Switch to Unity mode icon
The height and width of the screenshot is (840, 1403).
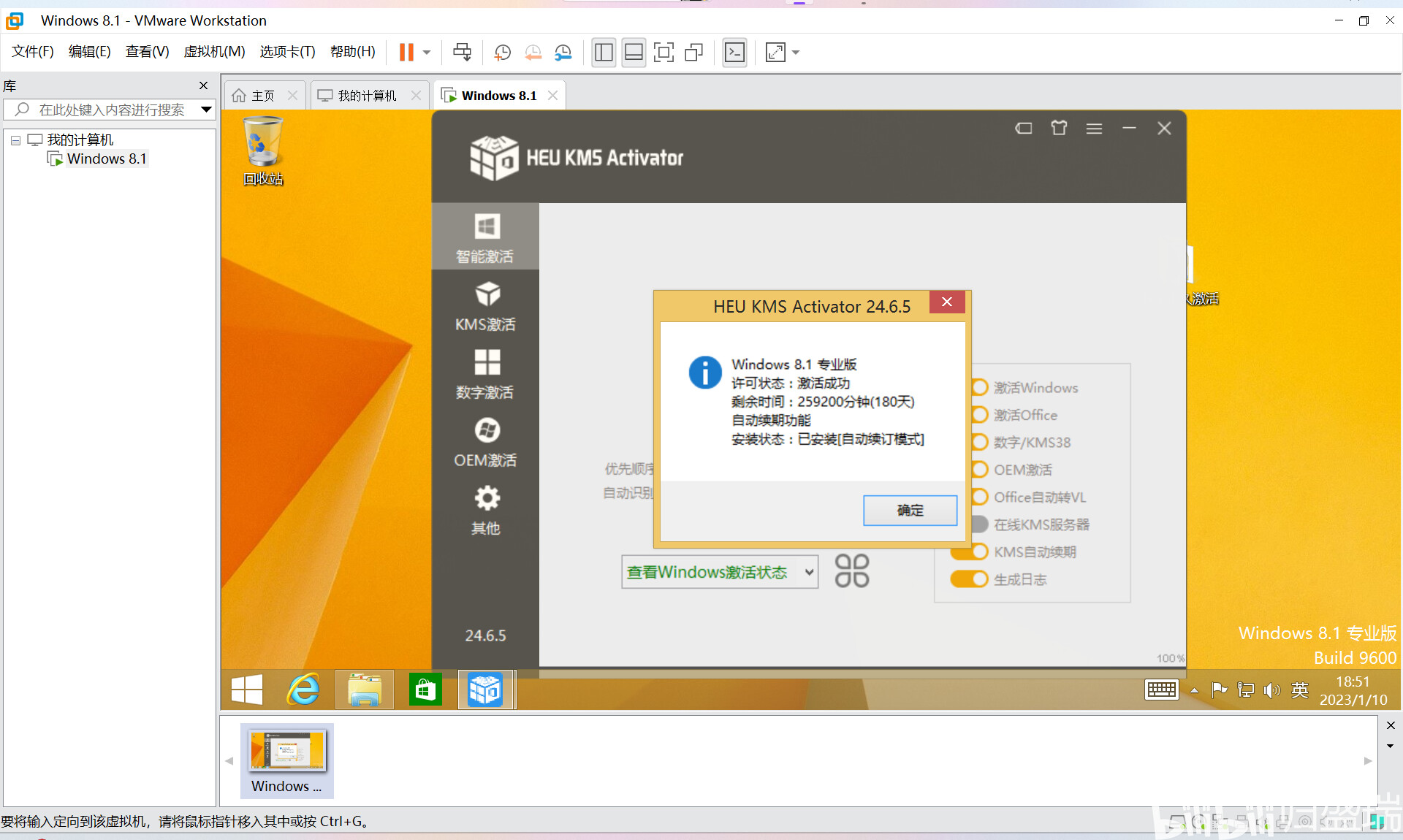click(x=693, y=52)
